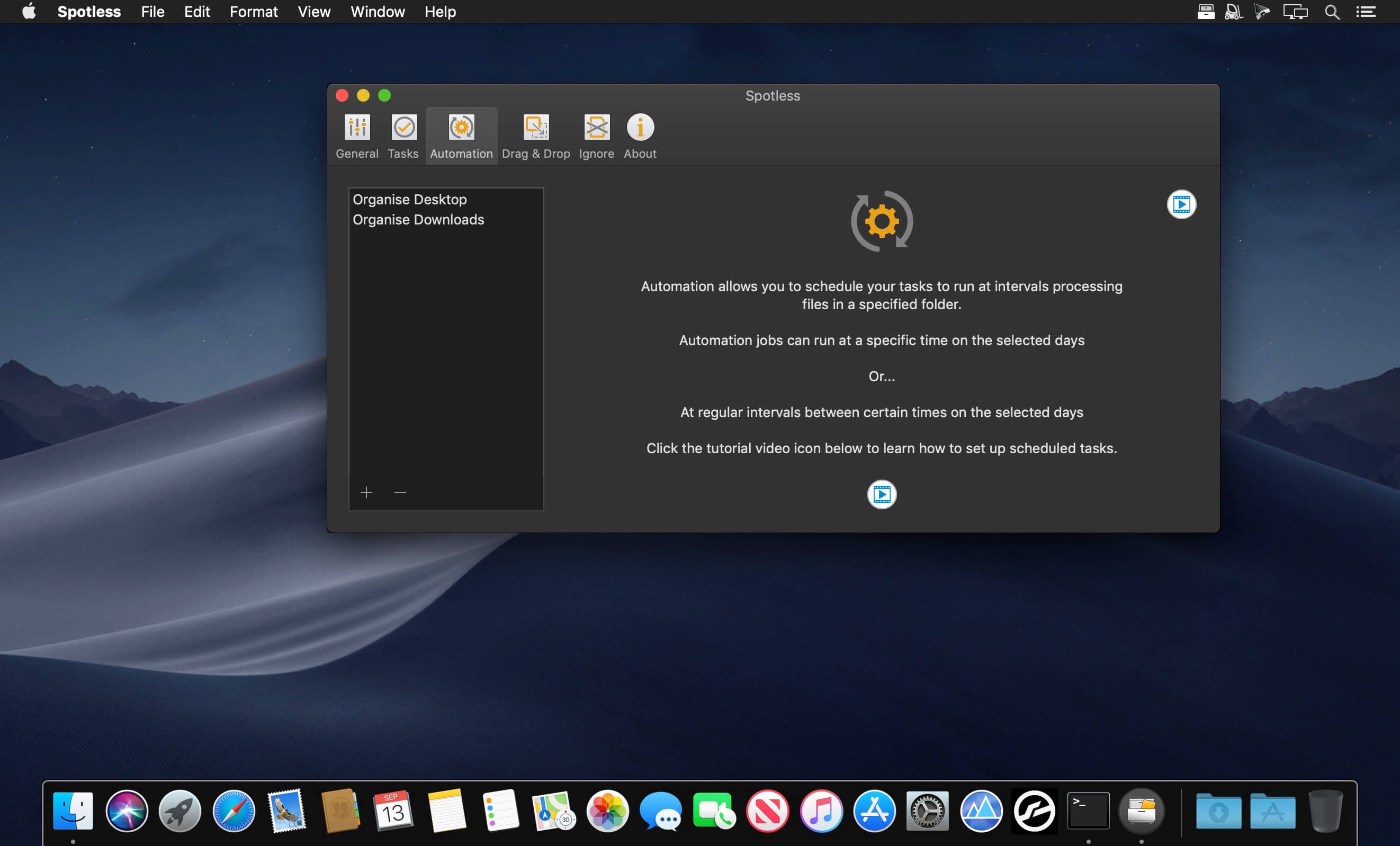Open Terminal from the dock

(x=1088, y=811)
